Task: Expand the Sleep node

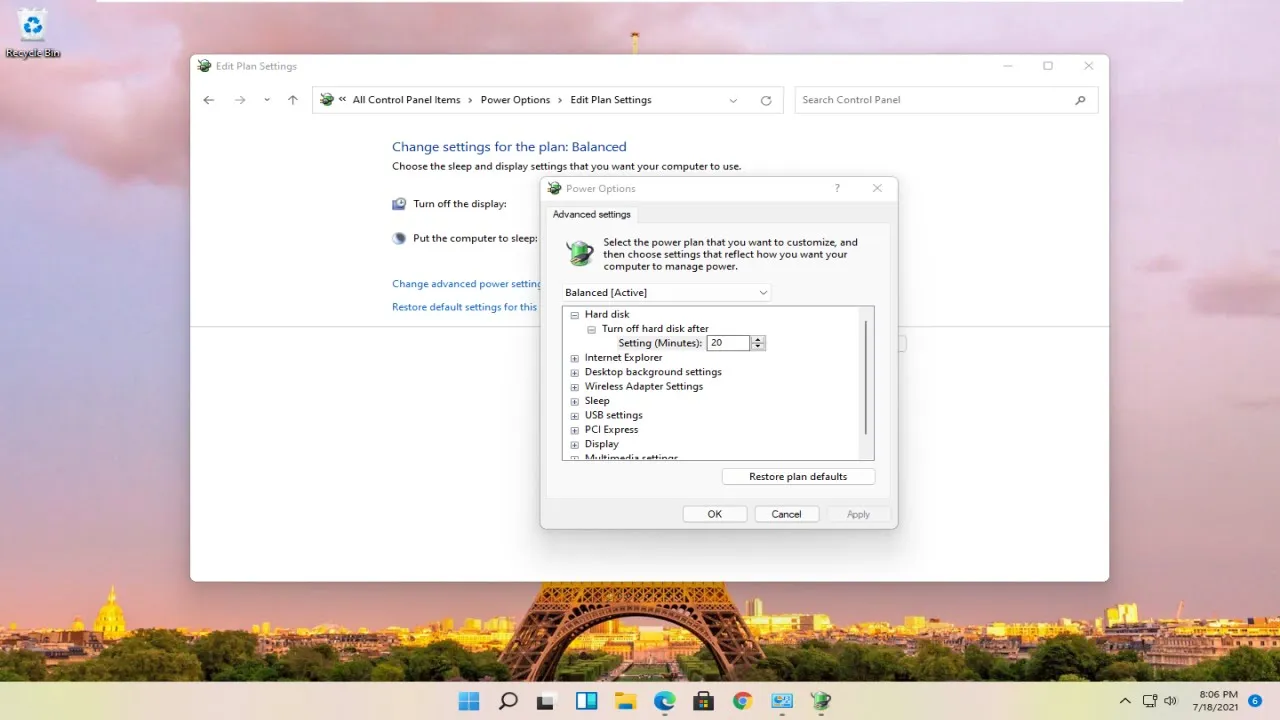Action: (575, 401)
